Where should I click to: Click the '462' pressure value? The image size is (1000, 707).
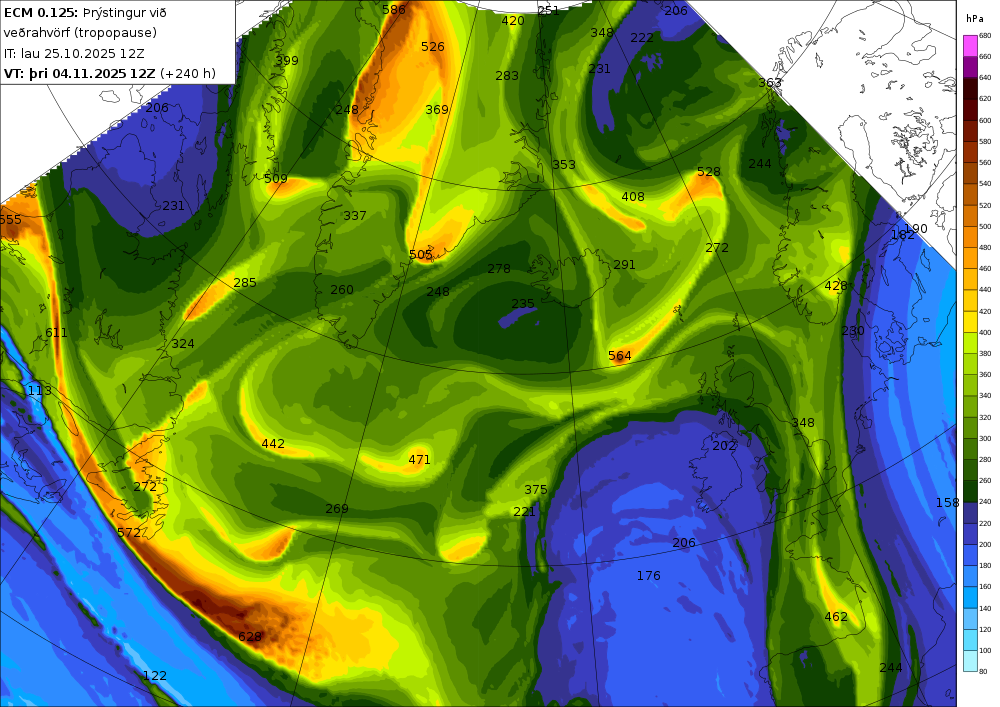[x=836, y=616]
